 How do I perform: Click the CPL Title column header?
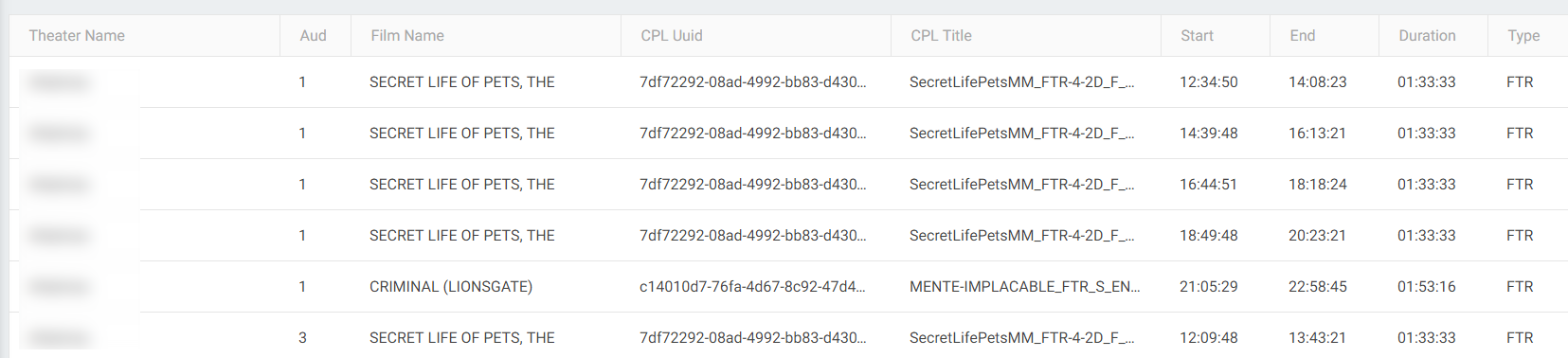point(941,36)
